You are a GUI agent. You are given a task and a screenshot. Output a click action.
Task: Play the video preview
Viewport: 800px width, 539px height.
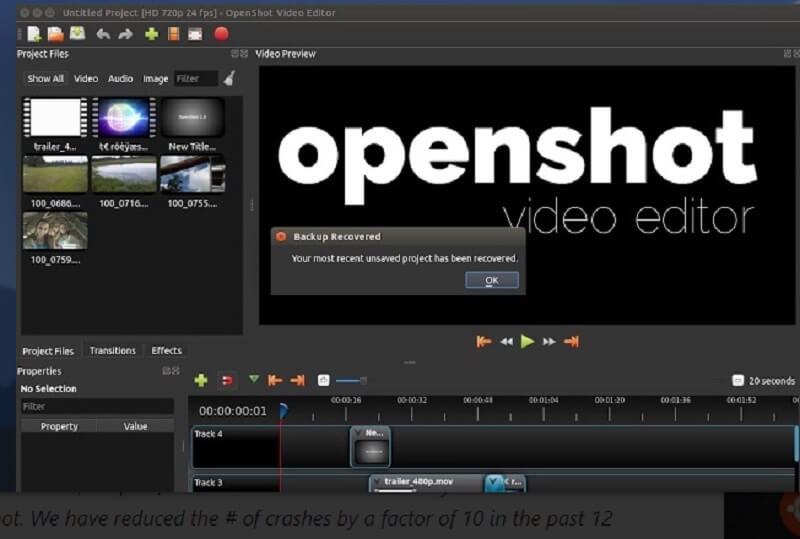pyautogui.click(x=528, y=341)
